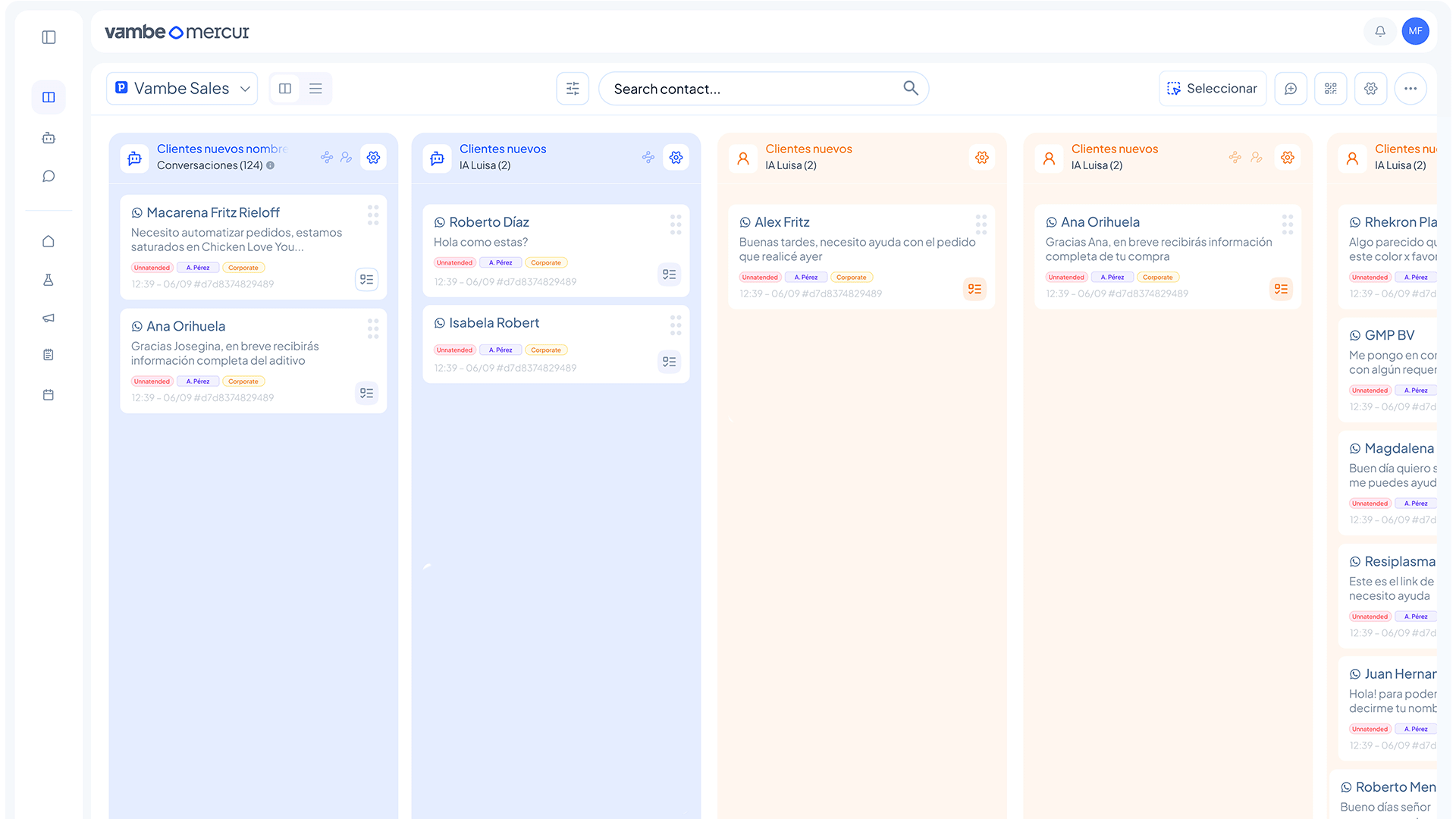The image size is (1456, 819).
Task: Open the three-dot more options menu
Action: (1410, 89)
